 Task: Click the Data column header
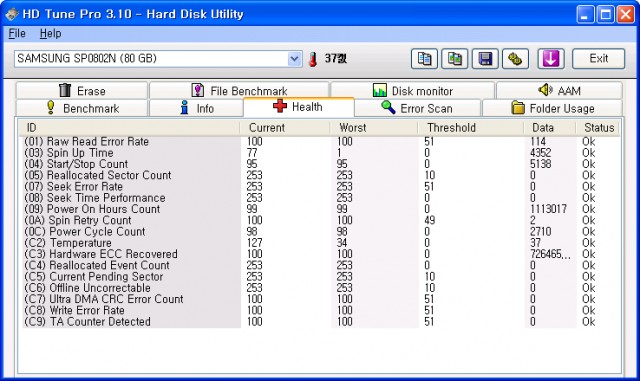[x=549, y=127]
